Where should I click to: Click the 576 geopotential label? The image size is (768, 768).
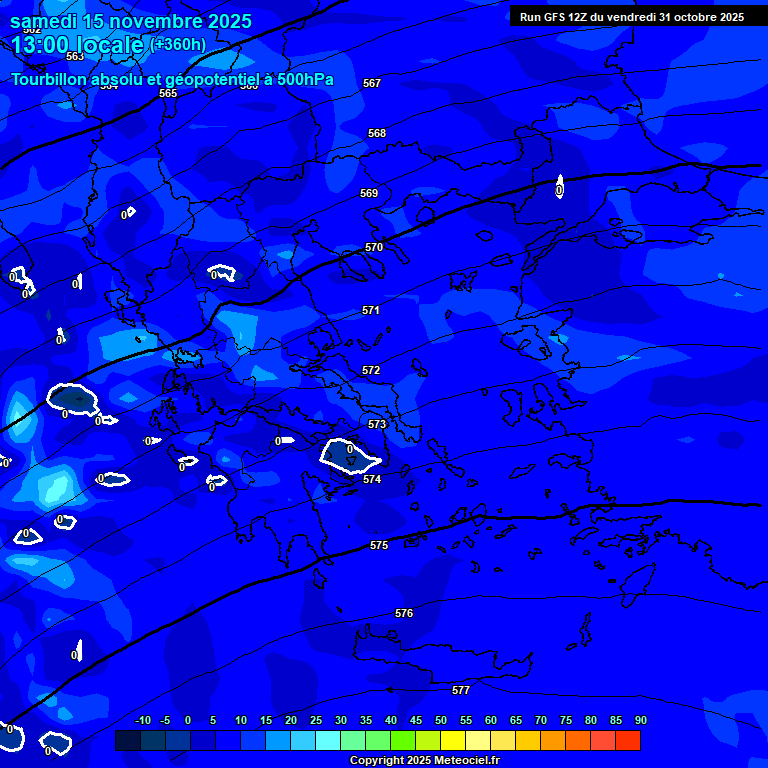click(404, 613)
